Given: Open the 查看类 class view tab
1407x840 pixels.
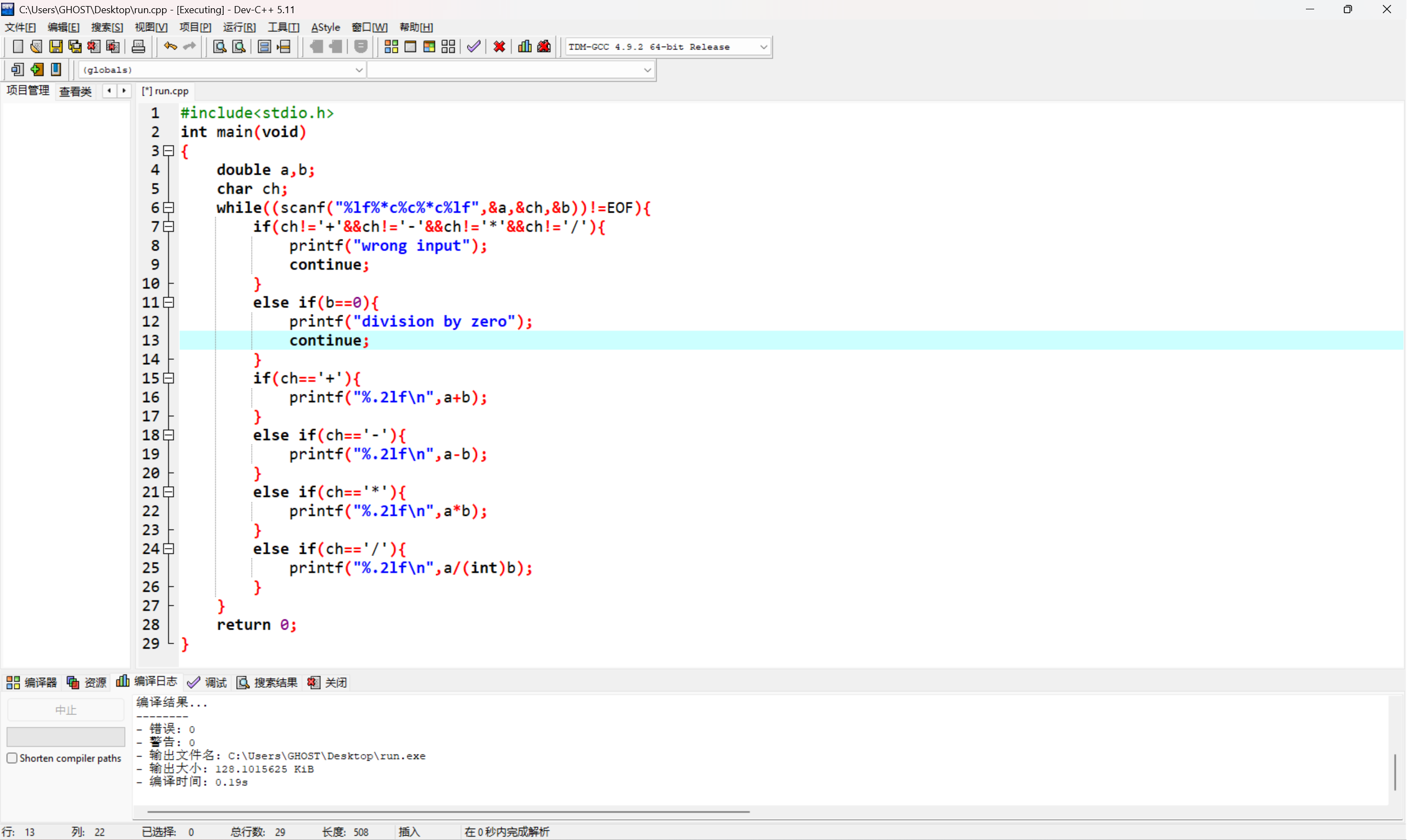Looking at the screenshot, I should pyautogui.click(x=75, y=91).
